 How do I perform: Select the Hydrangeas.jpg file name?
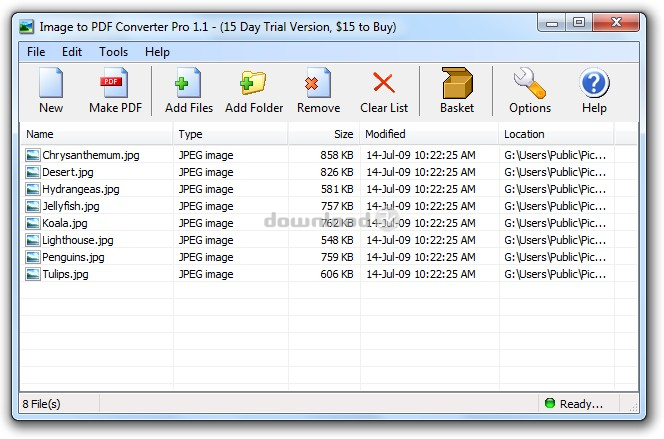pyautogui.click(x=80, y=189)
